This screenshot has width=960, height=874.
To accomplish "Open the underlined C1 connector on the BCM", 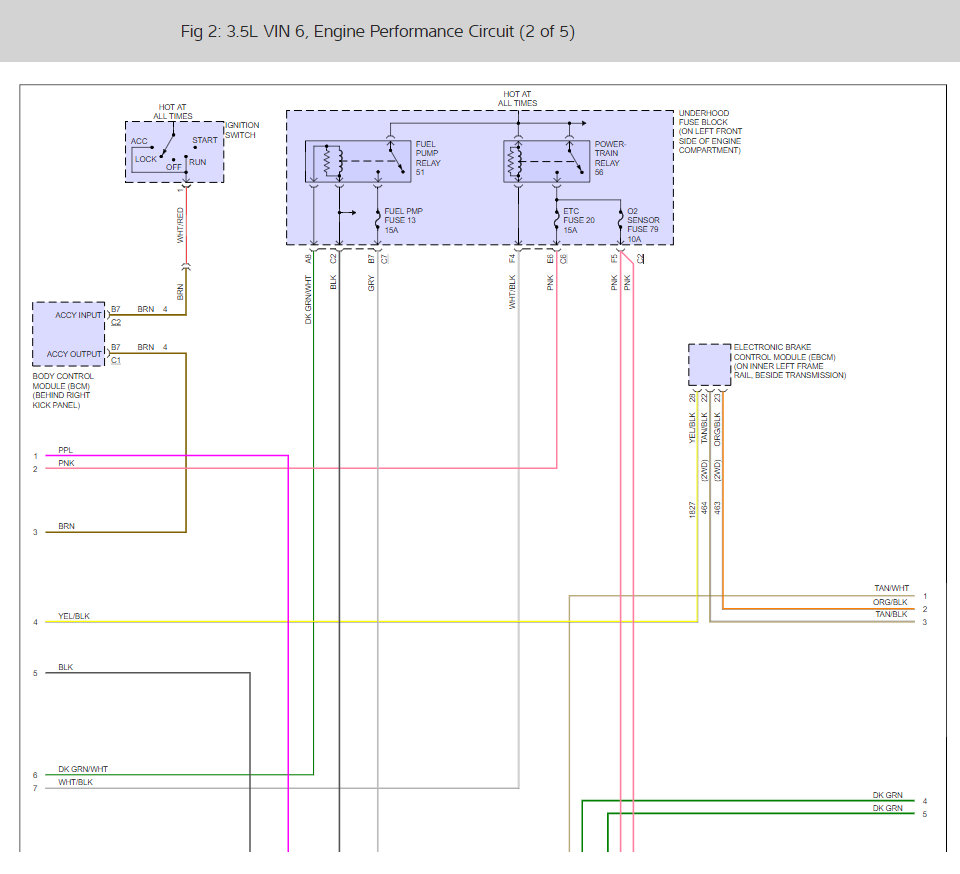I will 116,360.
